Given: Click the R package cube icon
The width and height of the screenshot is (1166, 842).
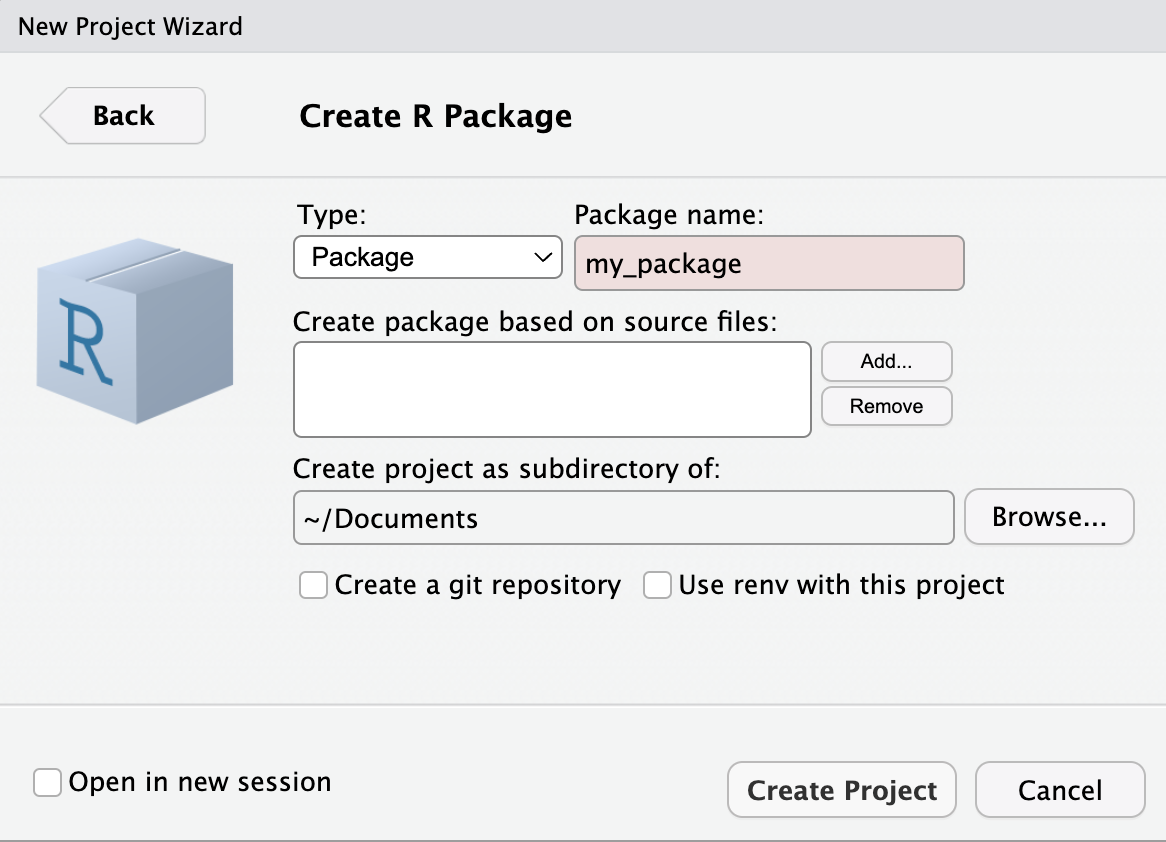Looking at the screenshot, I should 135,330.
